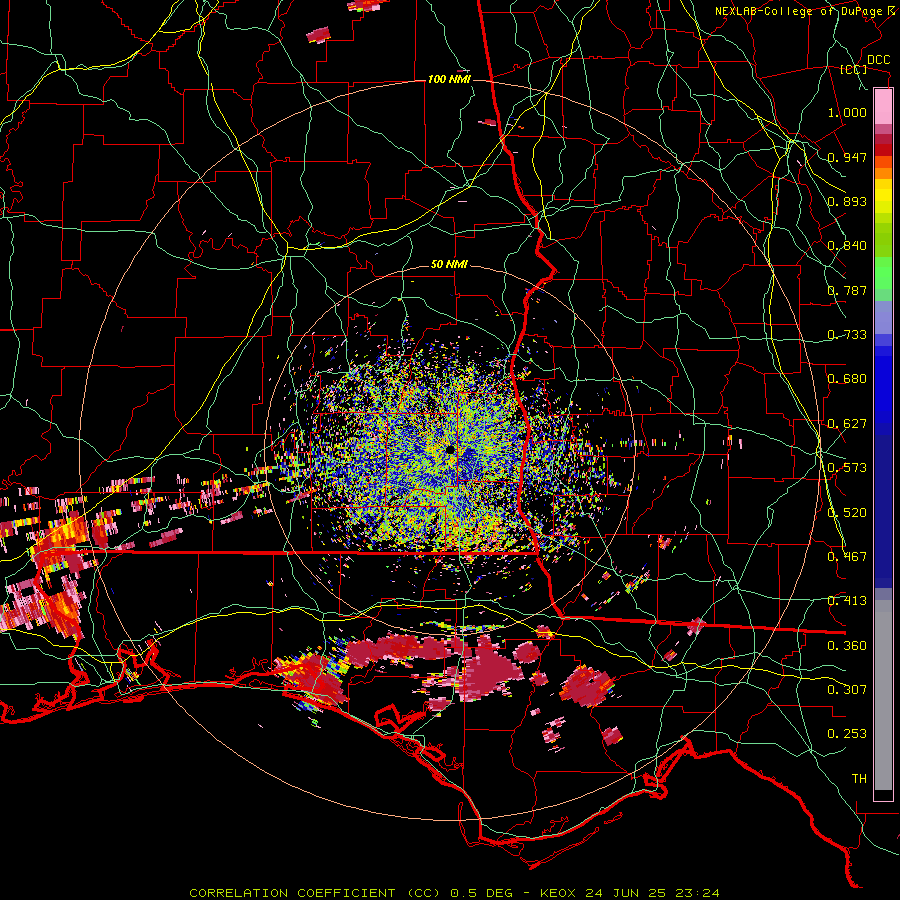
Task: Click the 0.893 legend value
Action: [847, 201]
